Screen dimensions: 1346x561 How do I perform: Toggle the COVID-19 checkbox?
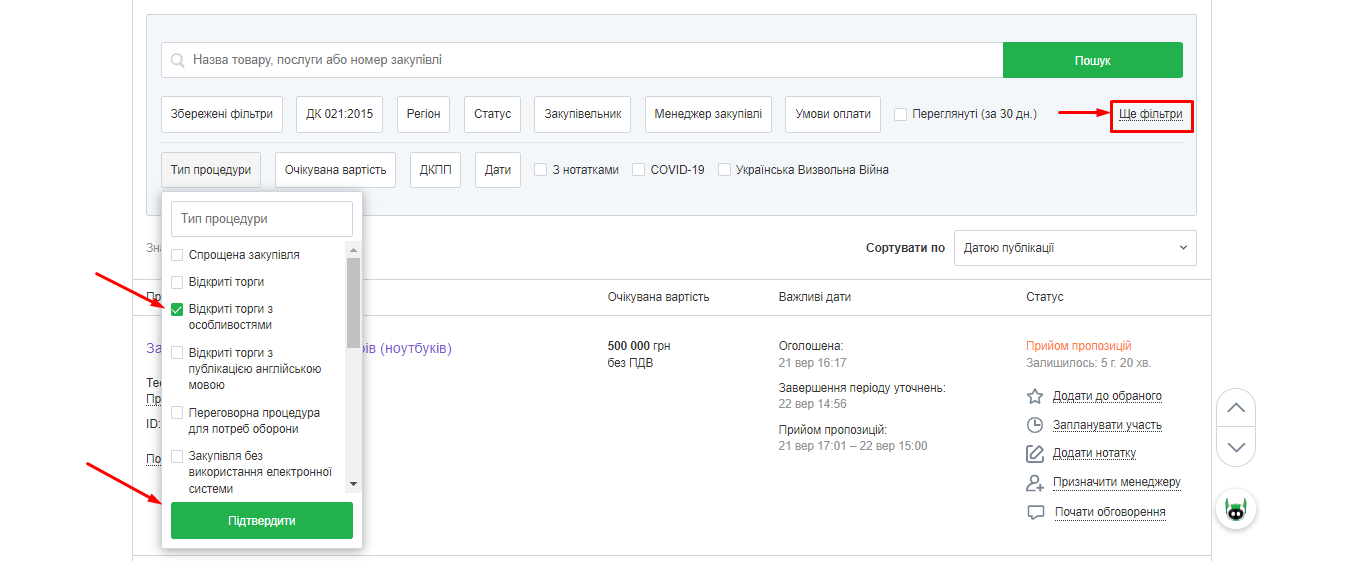[638, 170]
